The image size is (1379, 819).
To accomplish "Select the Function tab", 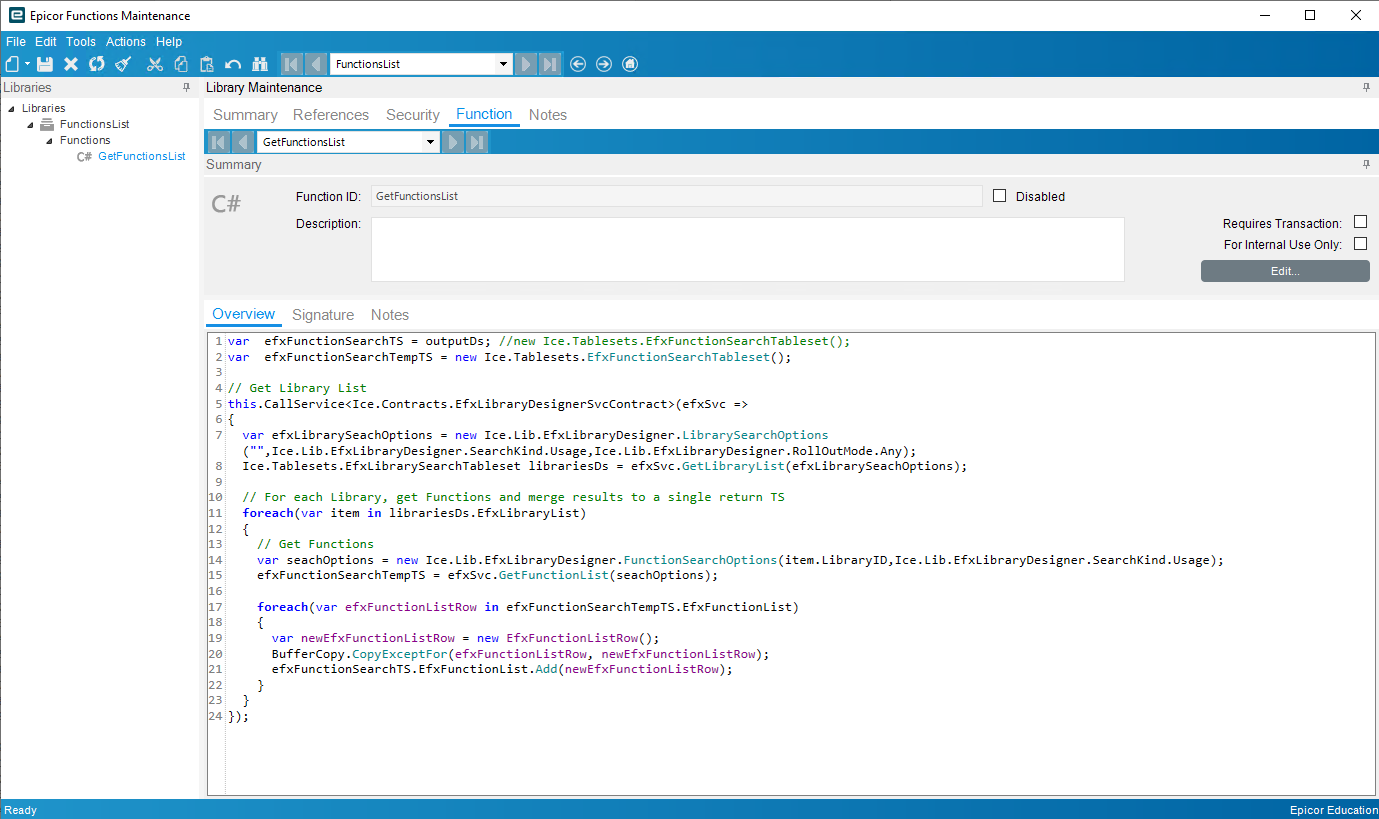I will (484, 114).
